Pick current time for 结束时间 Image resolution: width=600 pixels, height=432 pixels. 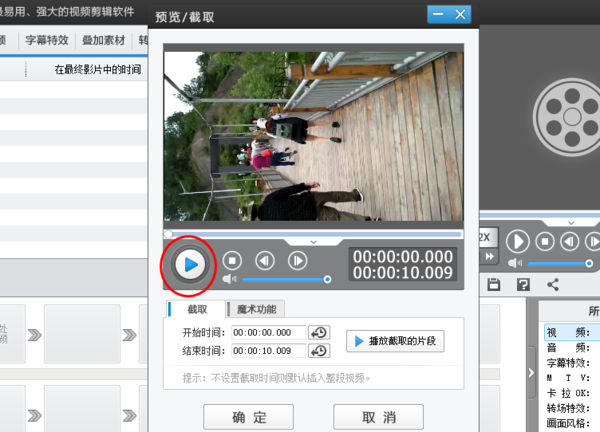(320, 351)
